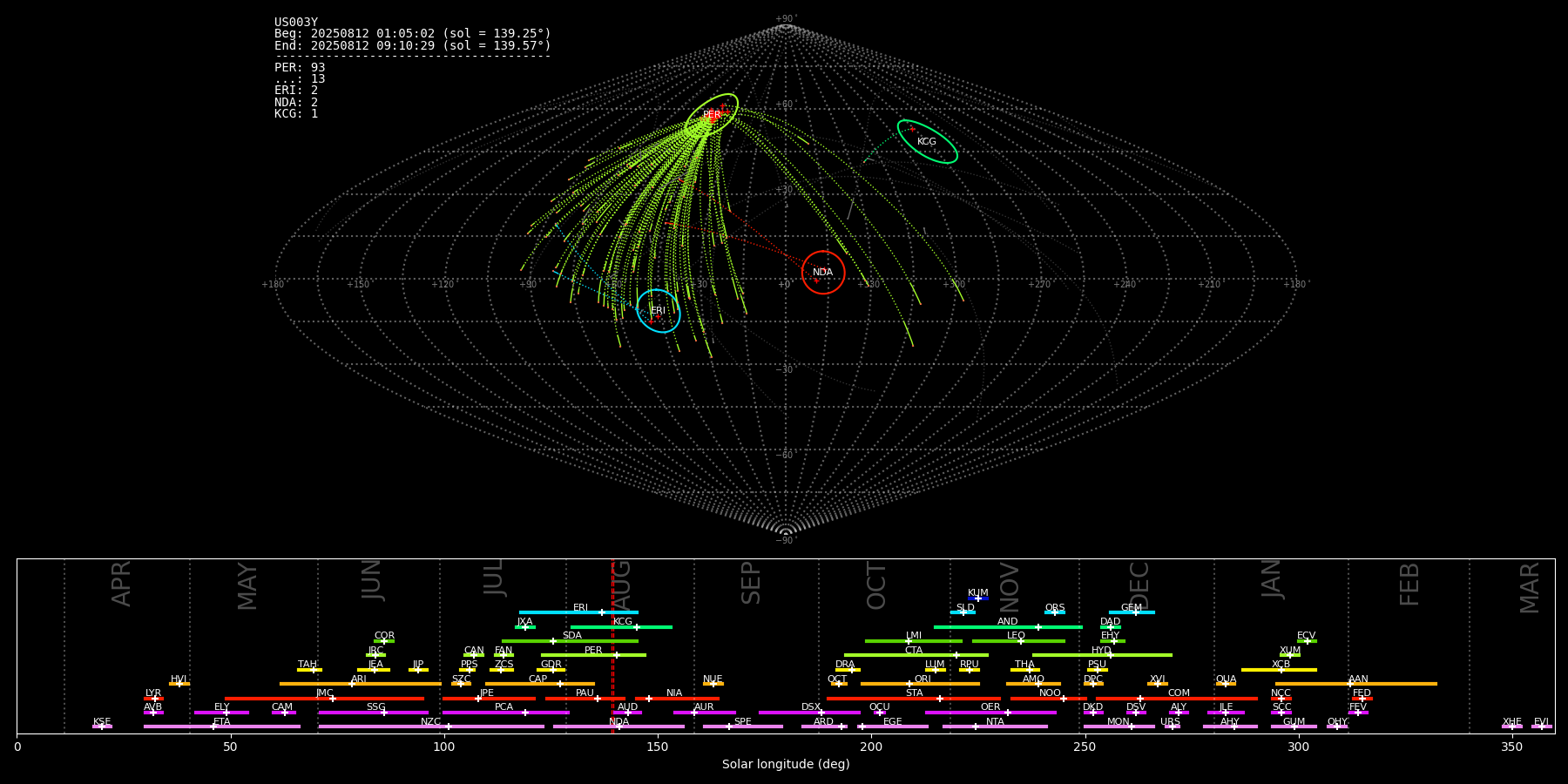Click the PCA shower bar label
This screenshot has height=784, width=1568.
click(x=504, y=707)
